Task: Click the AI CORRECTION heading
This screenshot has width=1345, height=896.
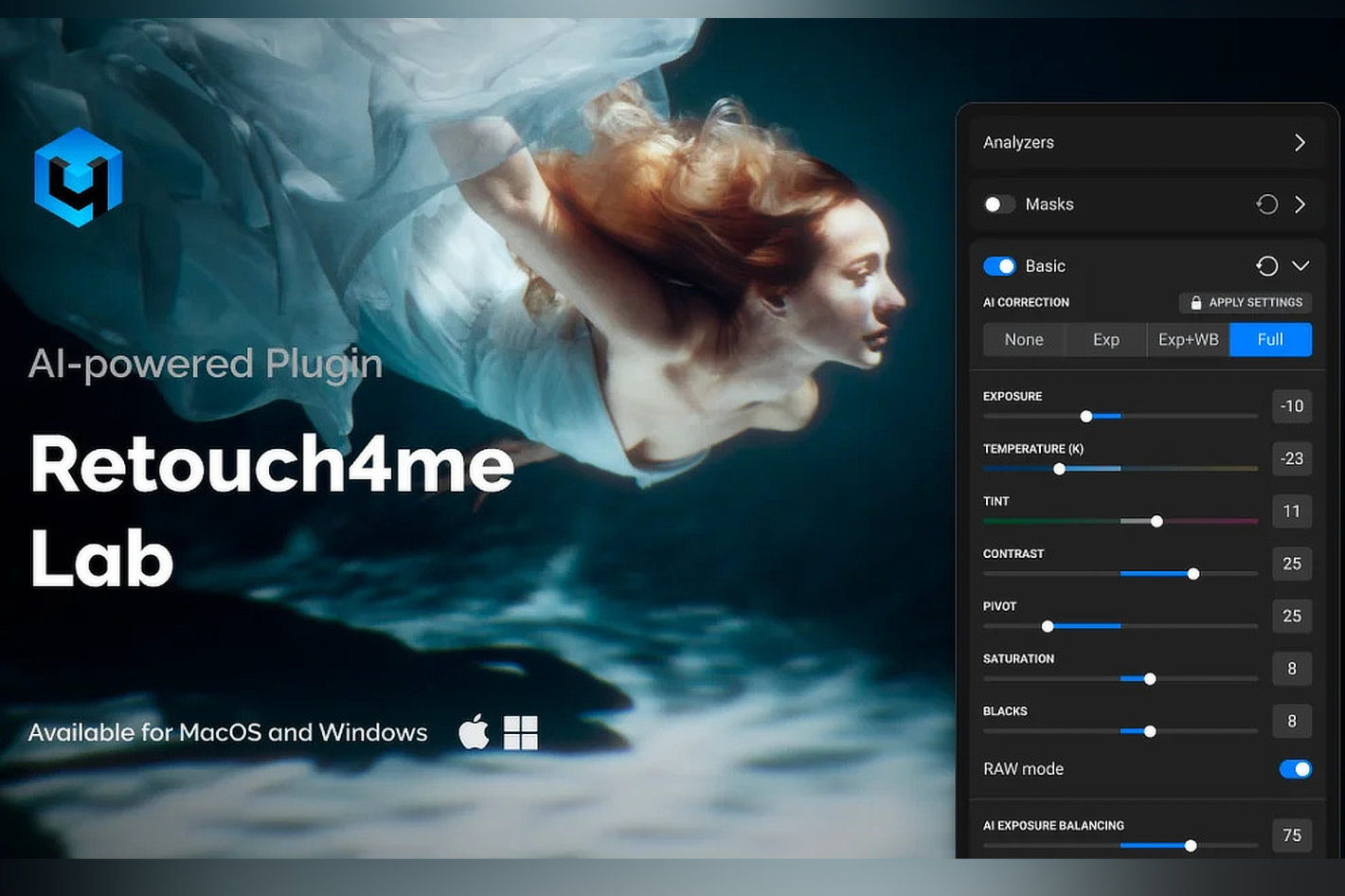Action: point(1026,303)
